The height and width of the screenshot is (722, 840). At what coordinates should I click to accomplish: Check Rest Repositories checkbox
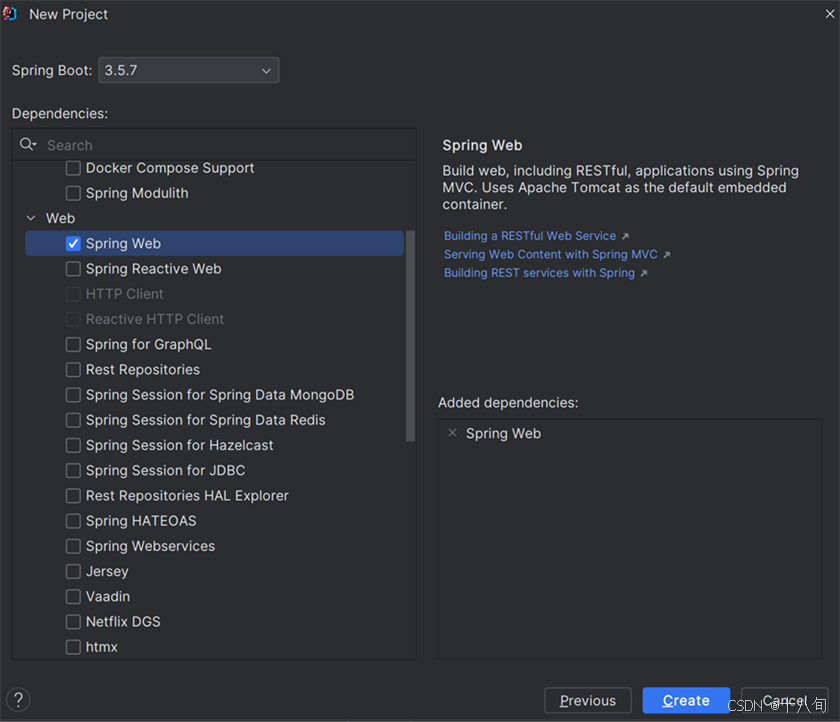pyautogui.click(x=73, y=370)
